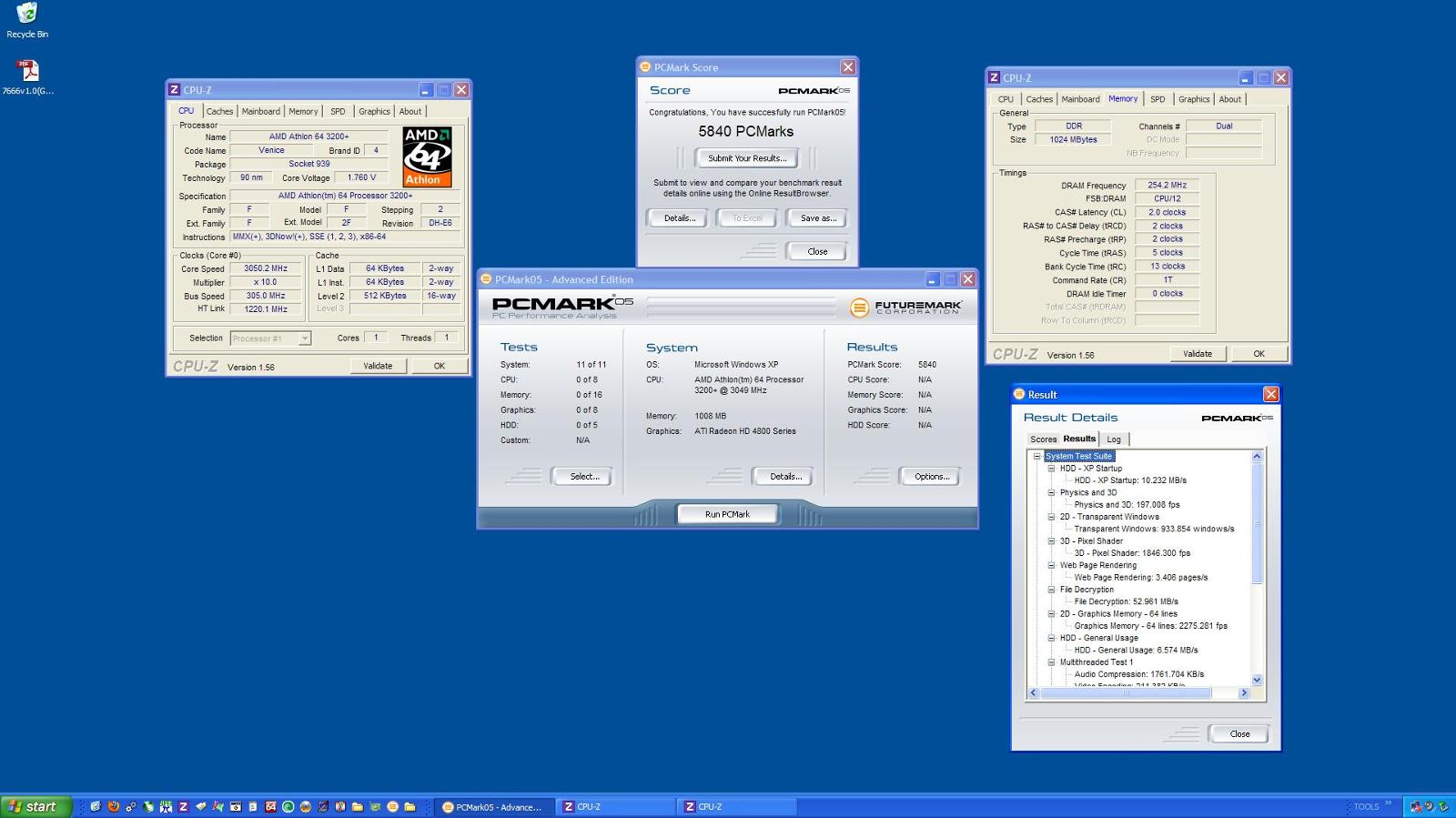1456x818 pixels.
Task: Launch CPU-Z from the quick launch Z icon
Action: 183,806
